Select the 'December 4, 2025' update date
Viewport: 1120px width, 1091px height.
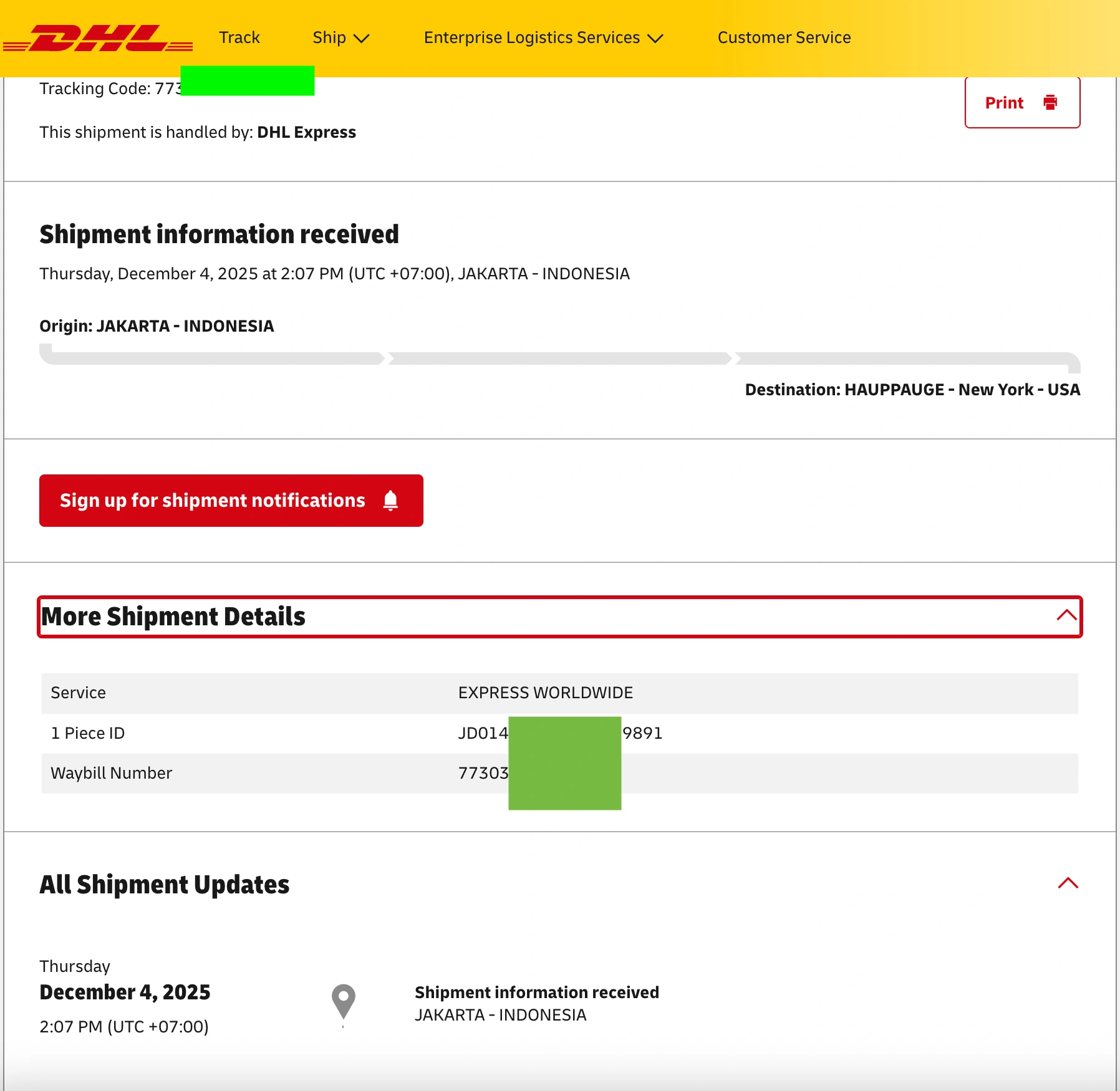[125, 992]
